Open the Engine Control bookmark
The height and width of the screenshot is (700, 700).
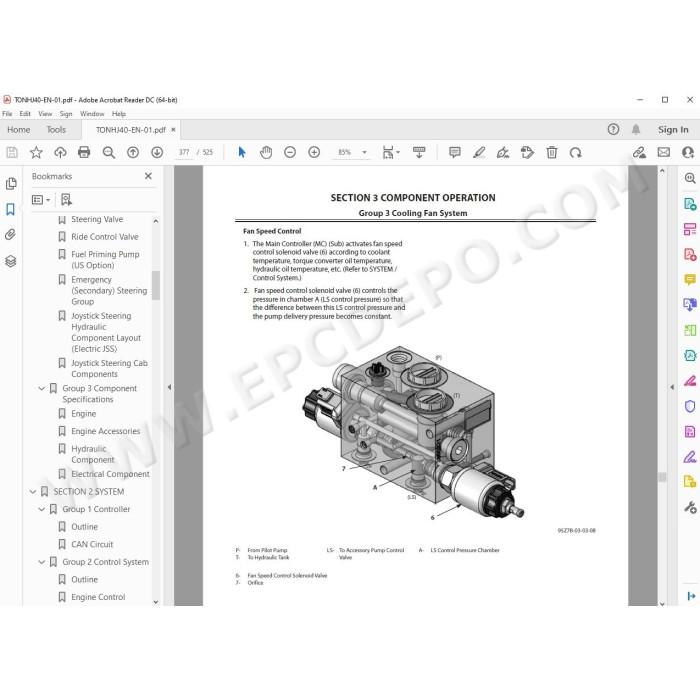coord(98,597)
